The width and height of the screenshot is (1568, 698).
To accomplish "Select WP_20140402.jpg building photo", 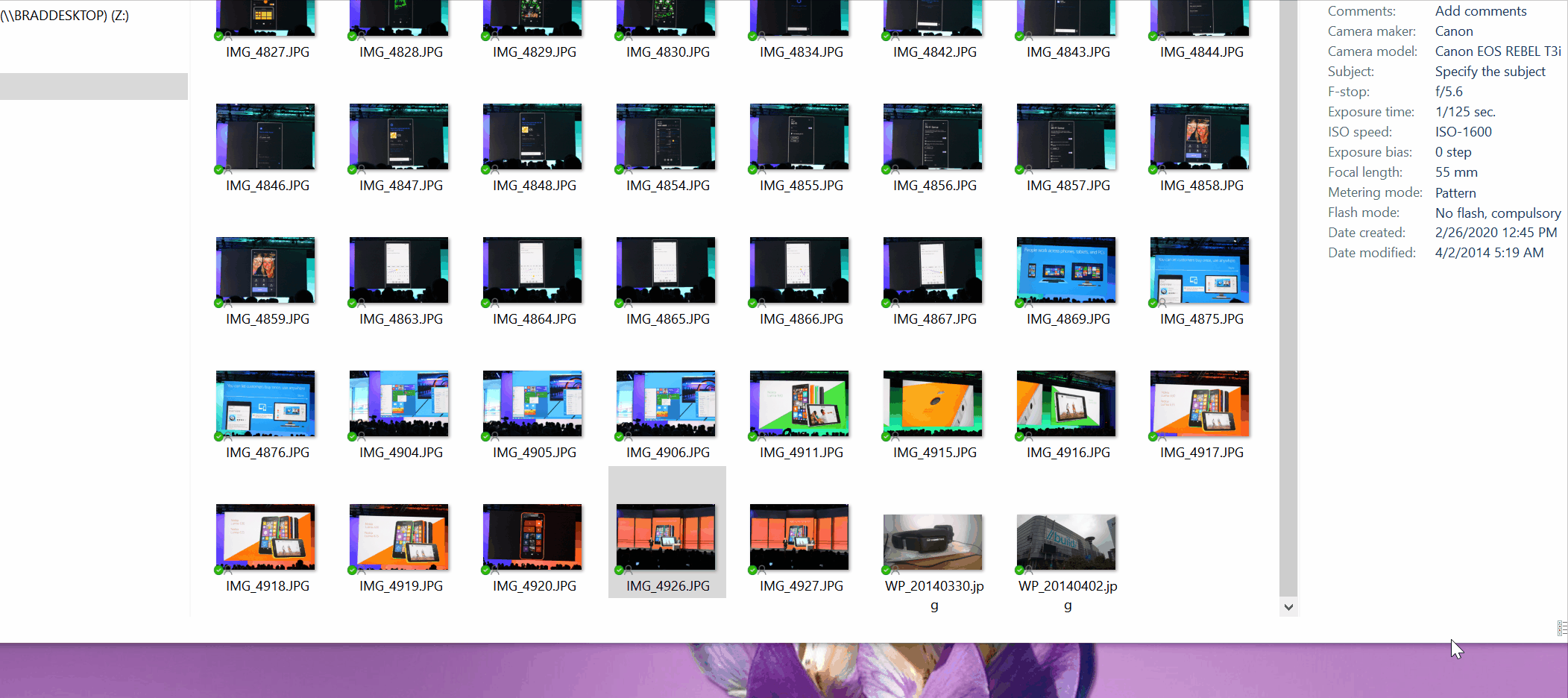I will (x=1066, y=542).
